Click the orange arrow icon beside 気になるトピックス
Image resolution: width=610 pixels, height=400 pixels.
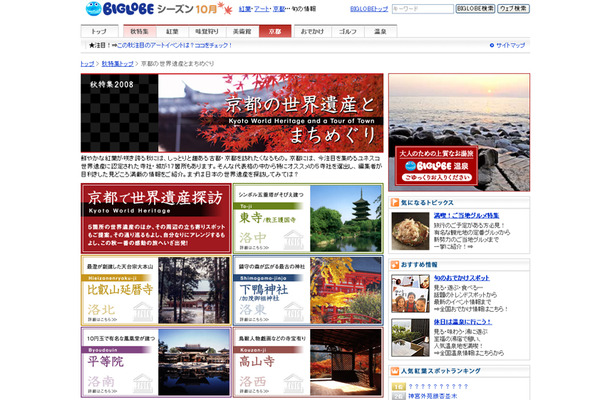[x=396, y=203]
